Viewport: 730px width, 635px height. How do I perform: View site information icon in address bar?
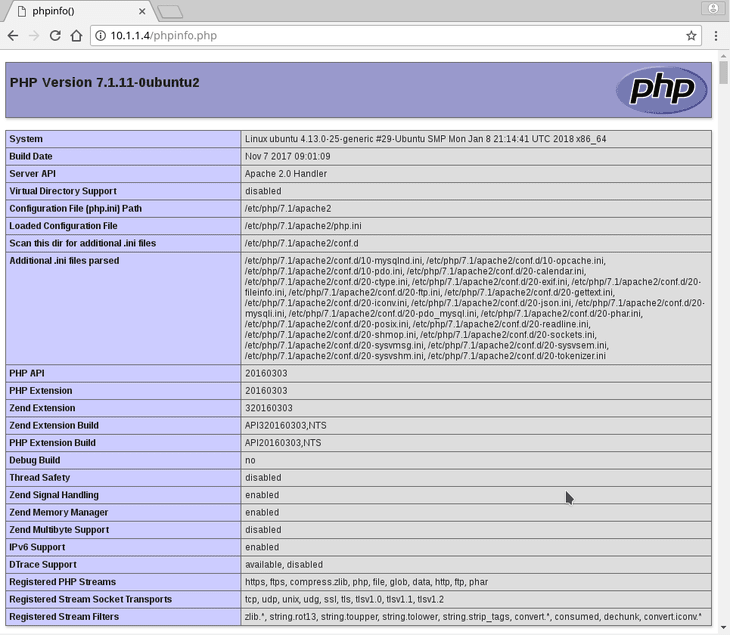coord(100,36)
